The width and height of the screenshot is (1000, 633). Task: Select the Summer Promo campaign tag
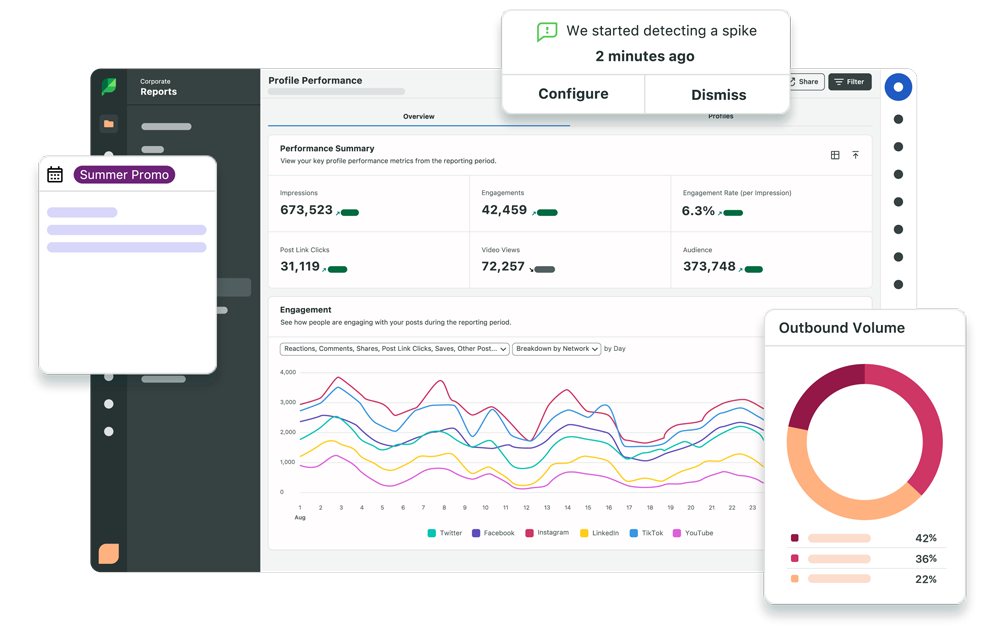click(x=124, y=175)
